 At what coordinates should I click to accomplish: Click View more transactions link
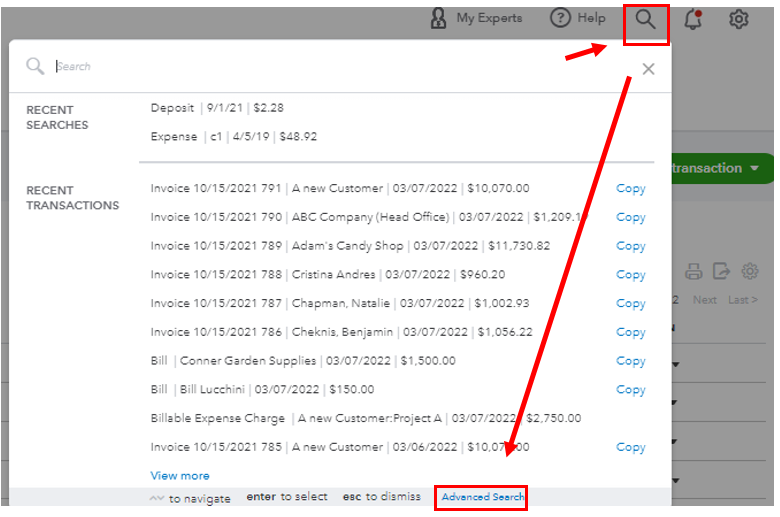180,476
